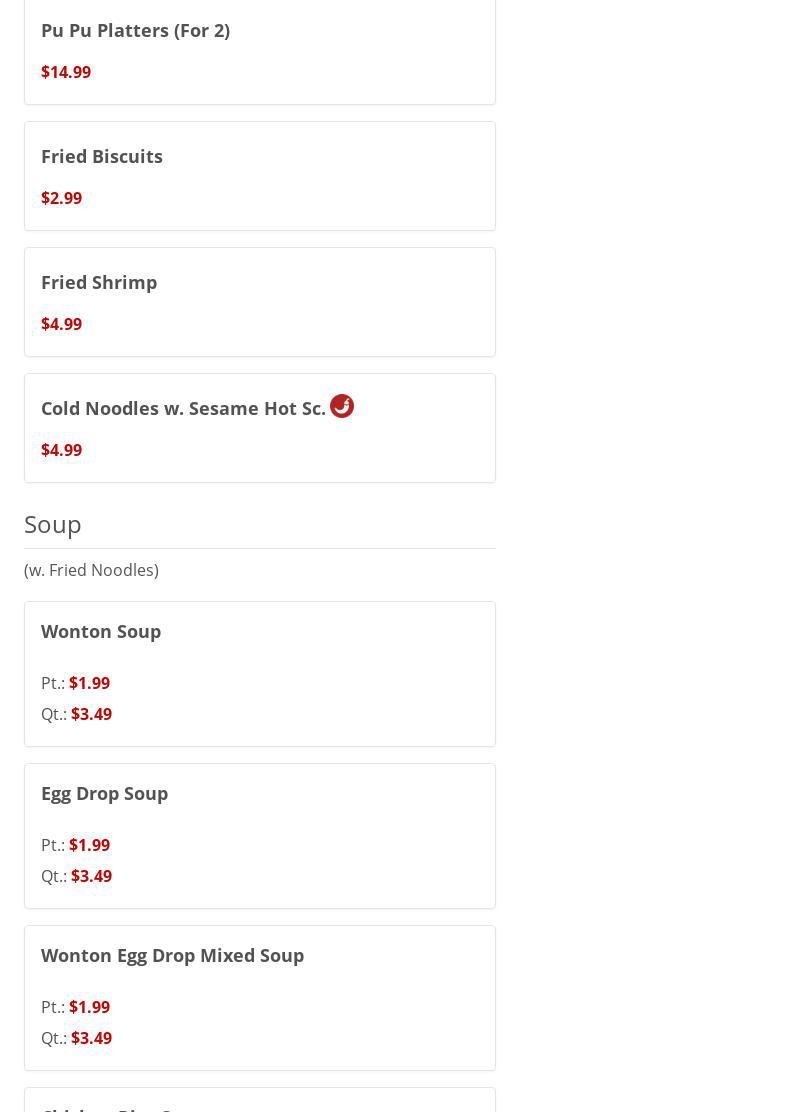Screen dimensions: 785x1112
Task: Click the $4.99 price under Cold Noodles
Action: coord(62,450)
